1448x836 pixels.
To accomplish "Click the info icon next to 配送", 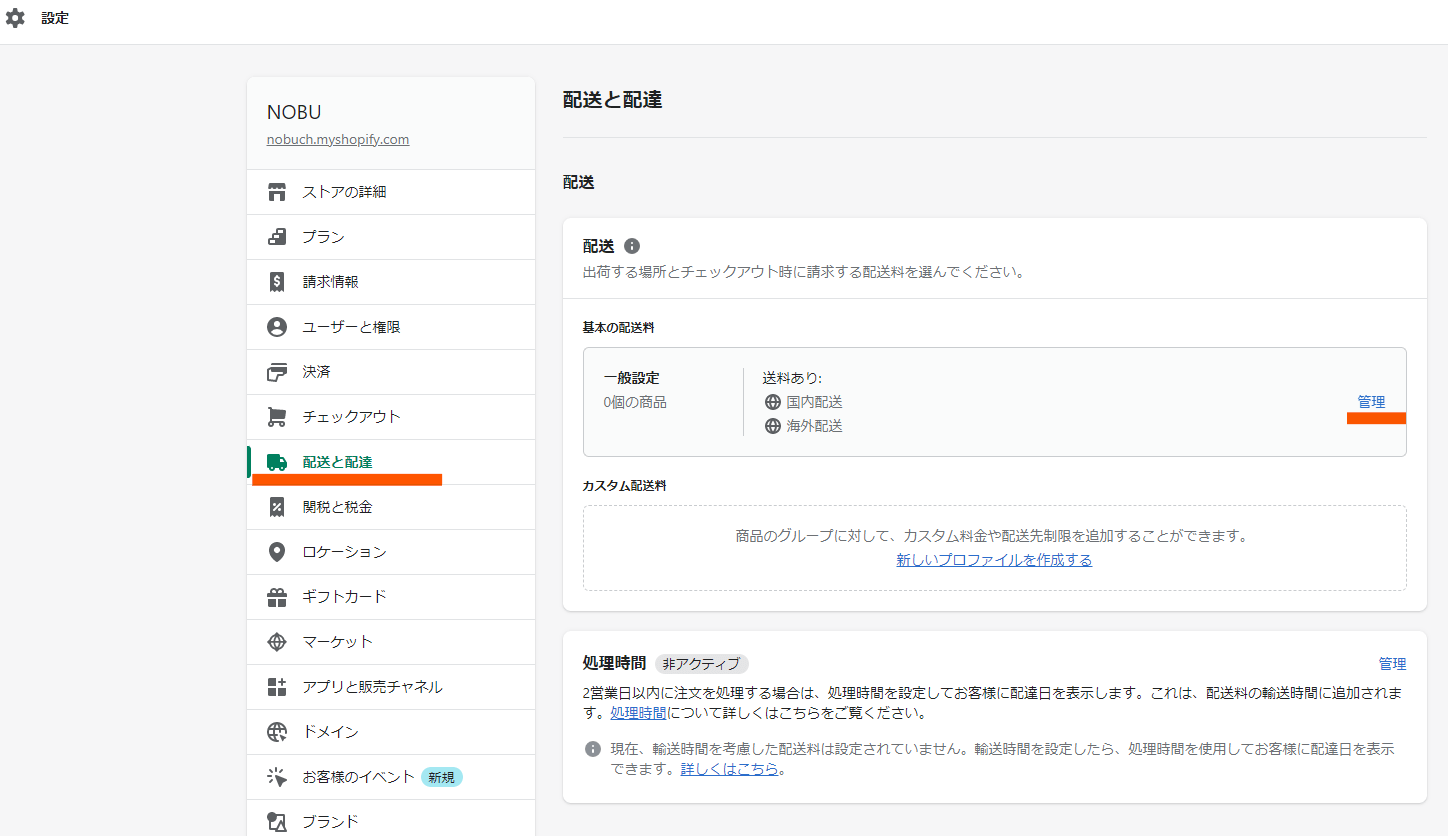I will (x=630, y=246).
